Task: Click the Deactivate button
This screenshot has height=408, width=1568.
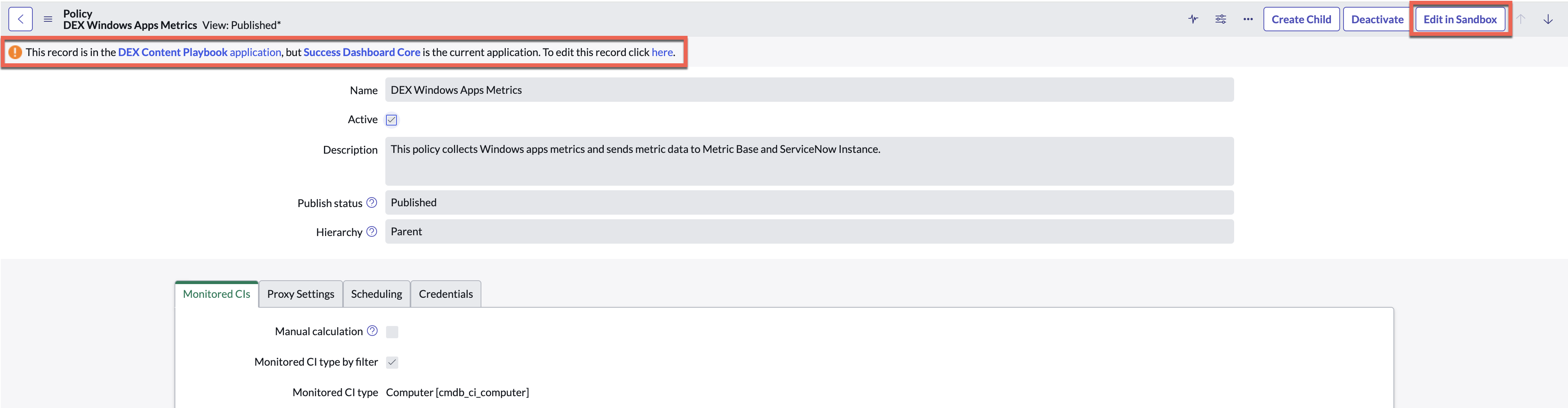Action: 1377,19
